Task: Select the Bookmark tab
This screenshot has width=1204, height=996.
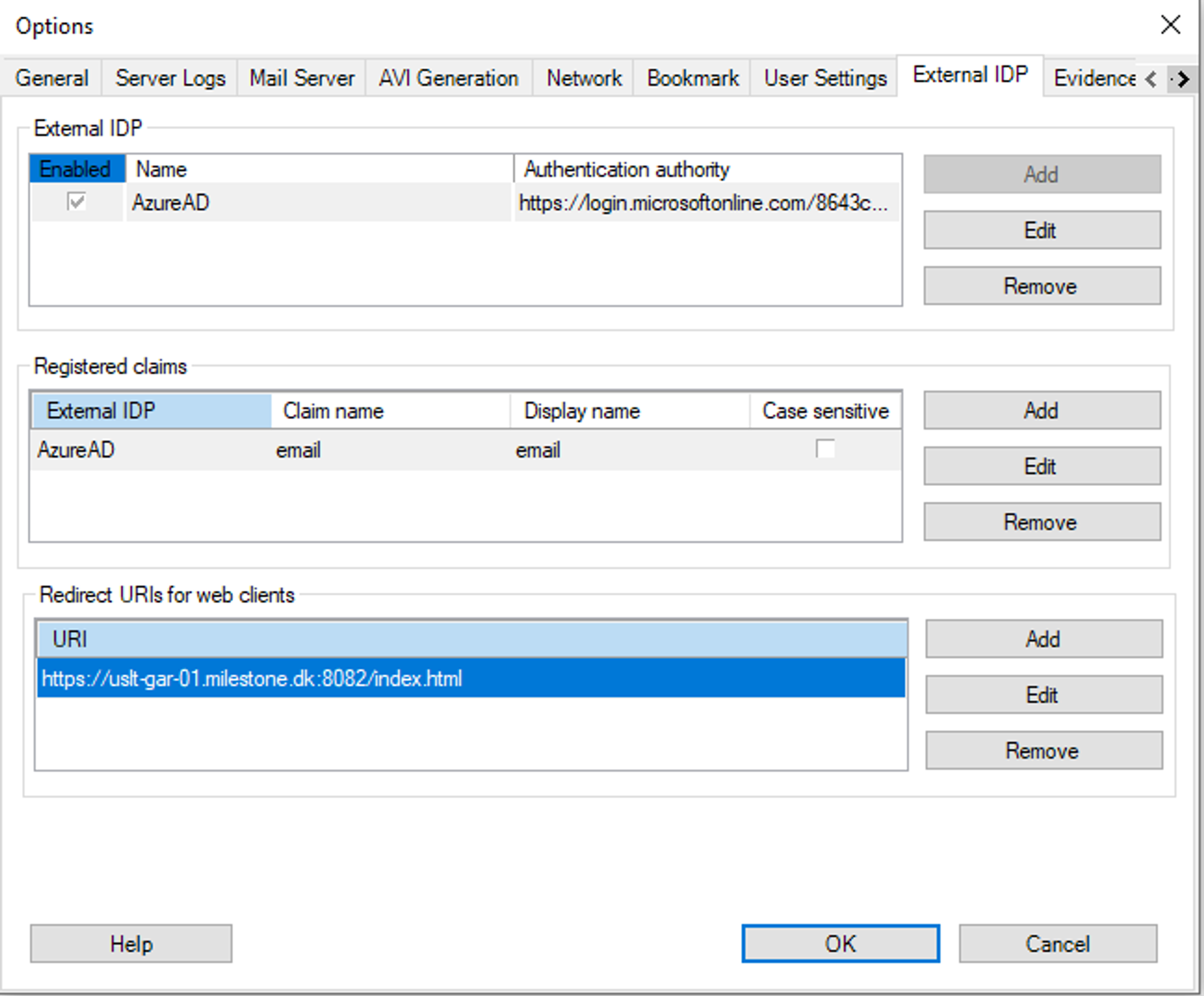Action: pyautogui.click(x=691, y=77)
